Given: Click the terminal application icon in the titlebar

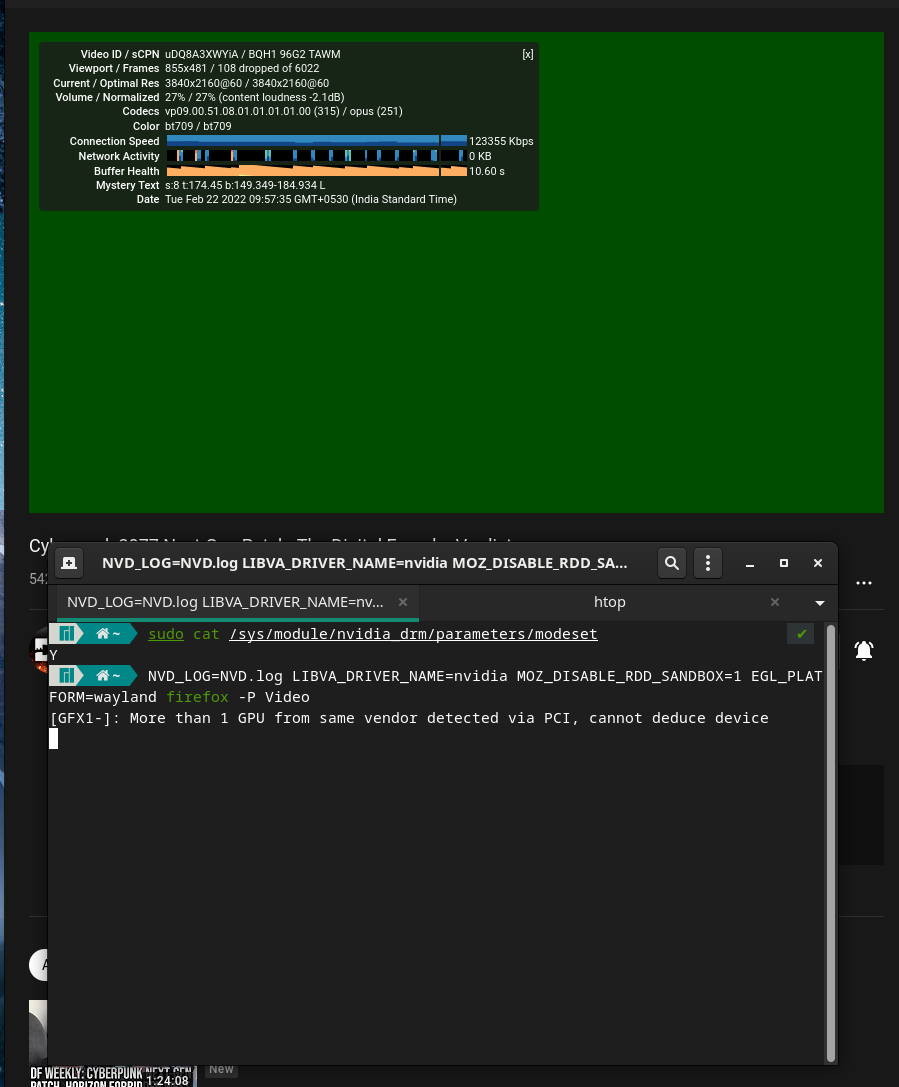Looking at the screenshot, I should tap(69, 563).
